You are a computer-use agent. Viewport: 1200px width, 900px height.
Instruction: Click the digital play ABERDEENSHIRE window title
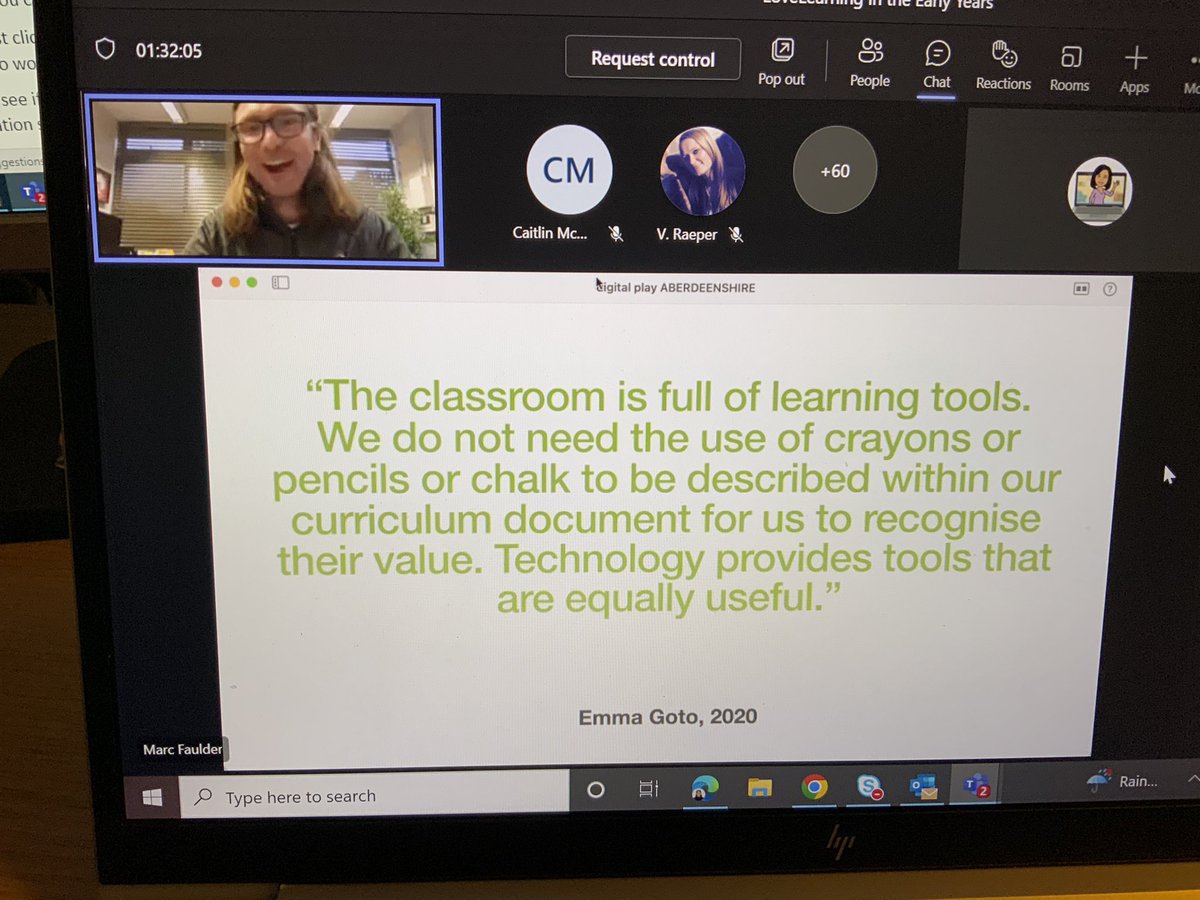pos(675,287)
